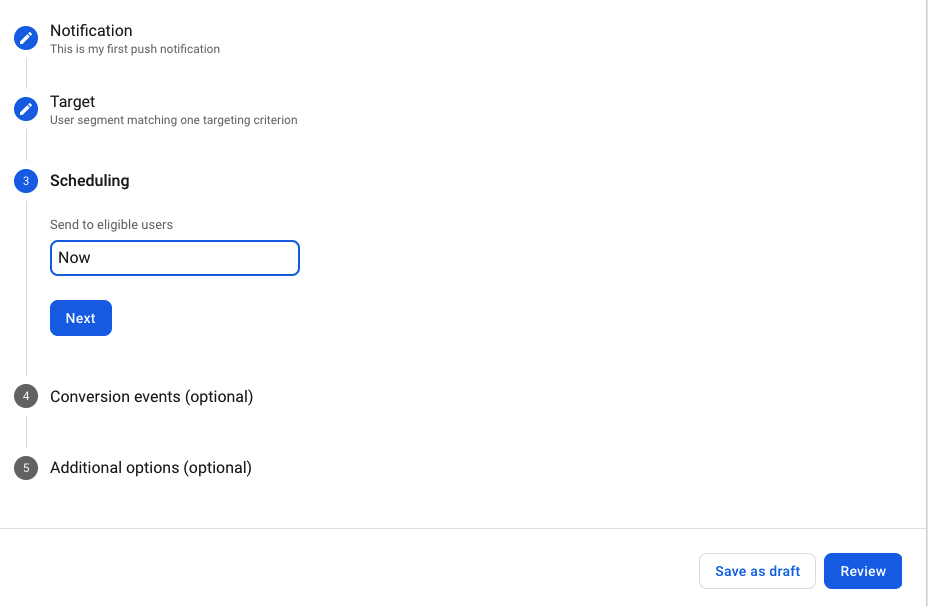This screenshot has width=928, height=606.
Task: Open the "Now" scheduling dropdown
Action: [x=175, y=258]
